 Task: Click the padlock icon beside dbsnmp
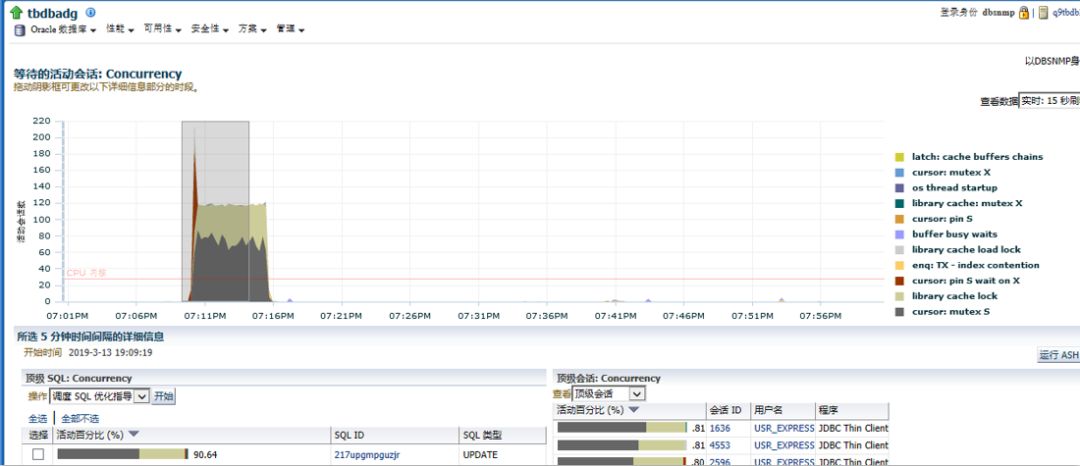click(x=1024, y=13)
